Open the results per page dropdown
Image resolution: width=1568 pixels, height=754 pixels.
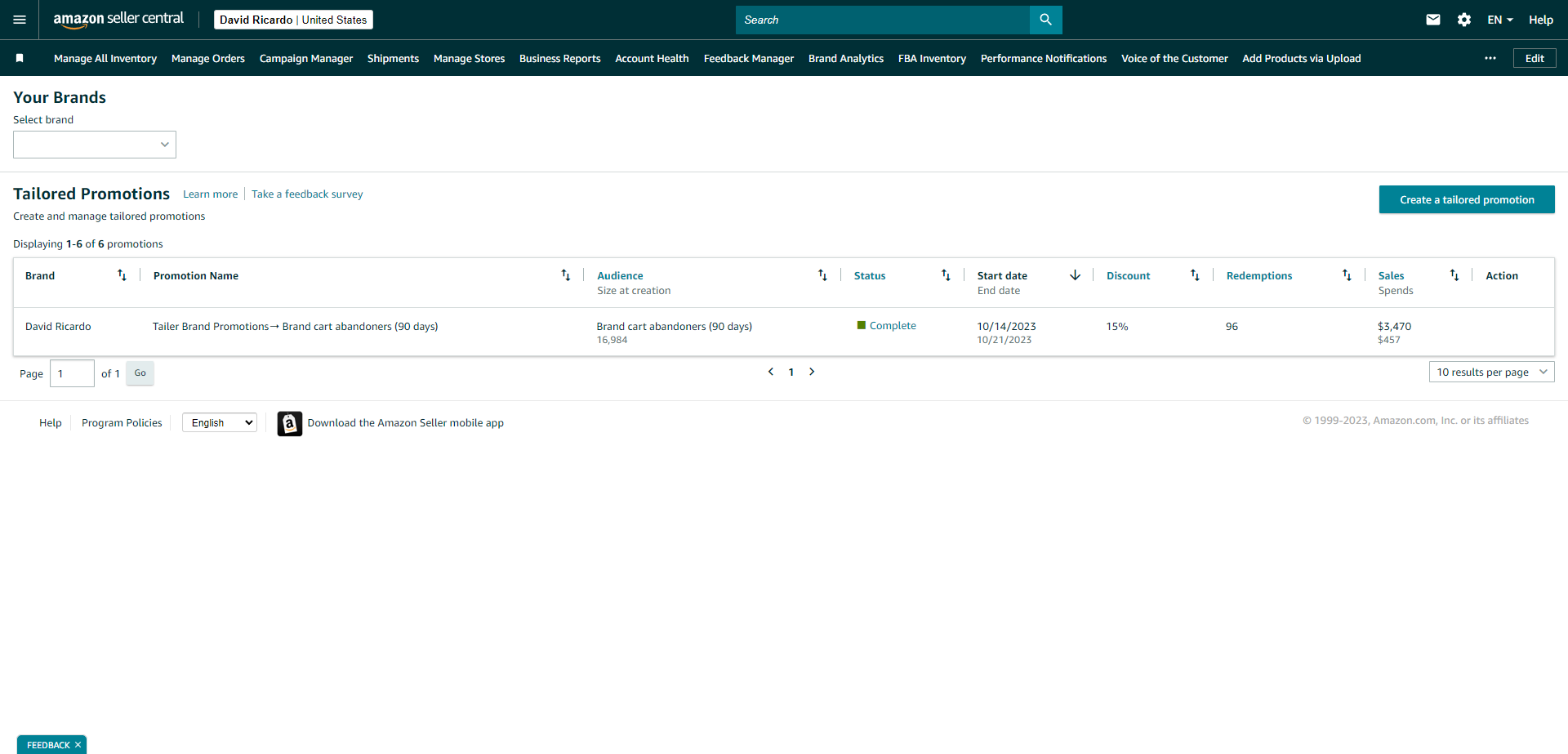point(1491,372)
